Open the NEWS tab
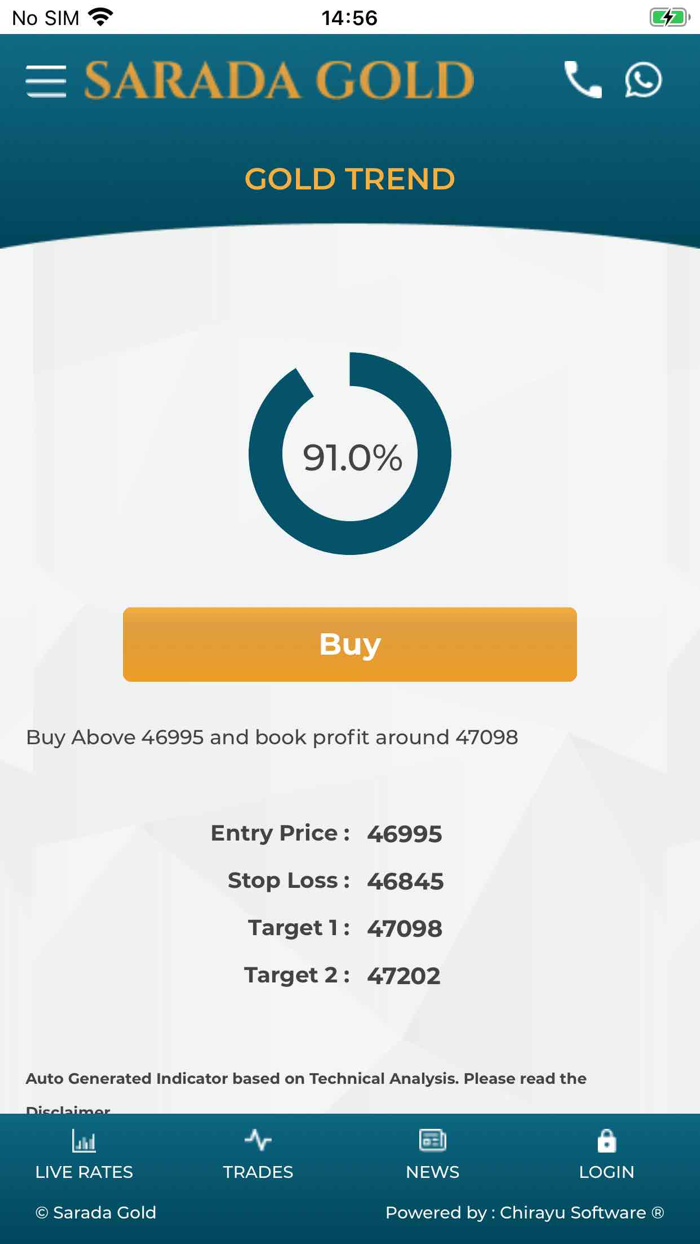The width and height of the screenshot is (700, 1244). pos(432,1172)
